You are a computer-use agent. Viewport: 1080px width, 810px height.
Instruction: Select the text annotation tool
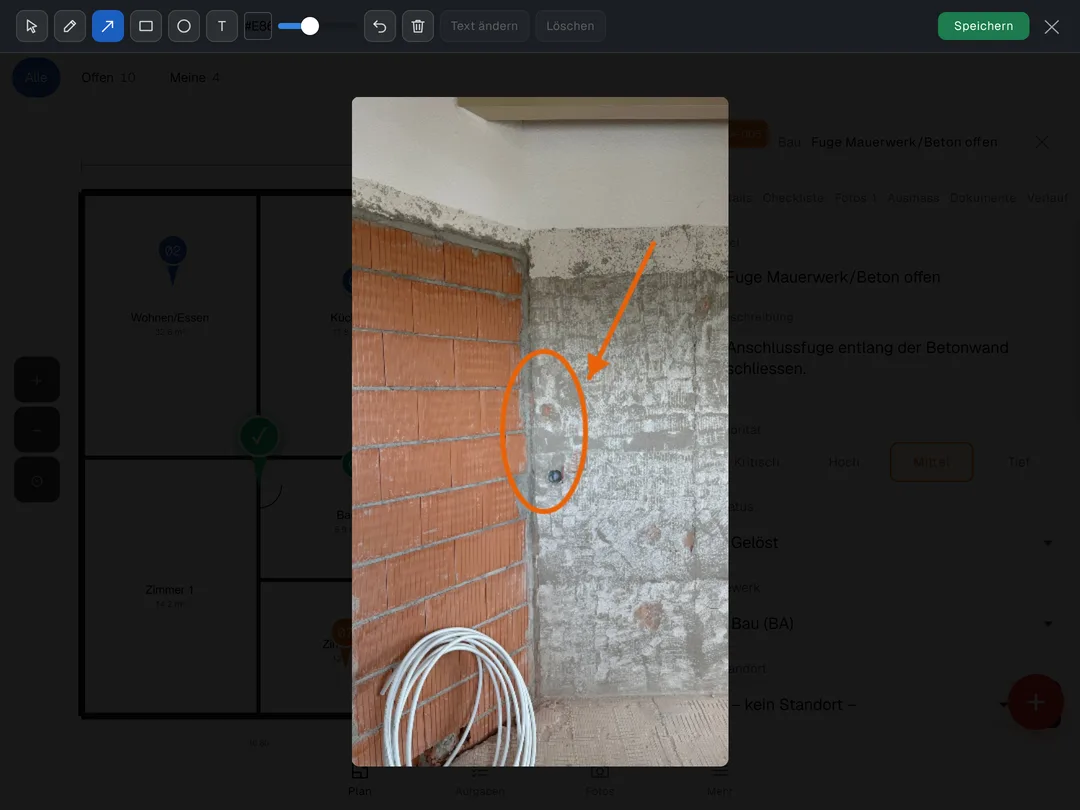222,26
